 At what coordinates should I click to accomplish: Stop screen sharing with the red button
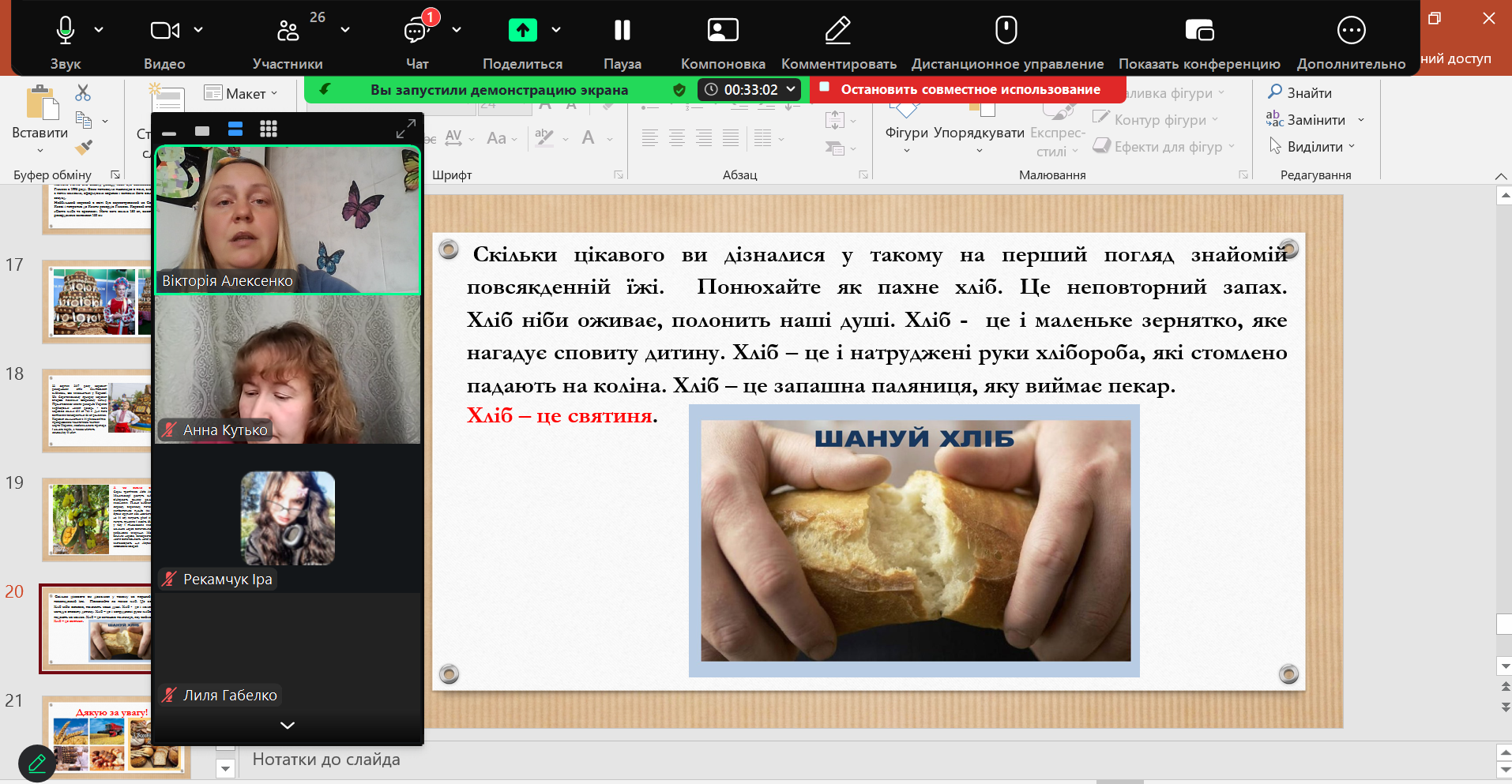tap(969, 89)
